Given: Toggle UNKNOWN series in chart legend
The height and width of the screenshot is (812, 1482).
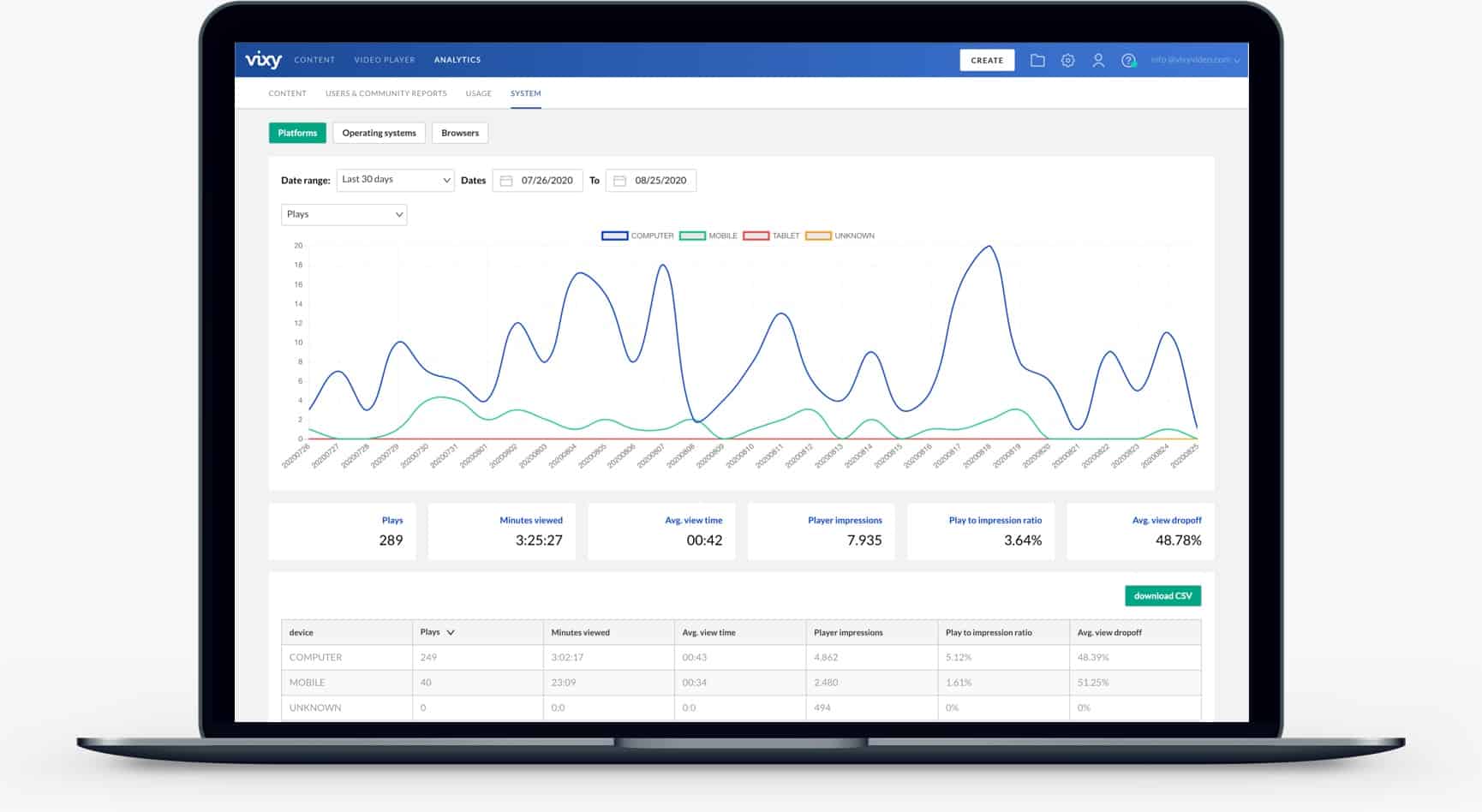Looking at the screenshot, I should (840, 236).
